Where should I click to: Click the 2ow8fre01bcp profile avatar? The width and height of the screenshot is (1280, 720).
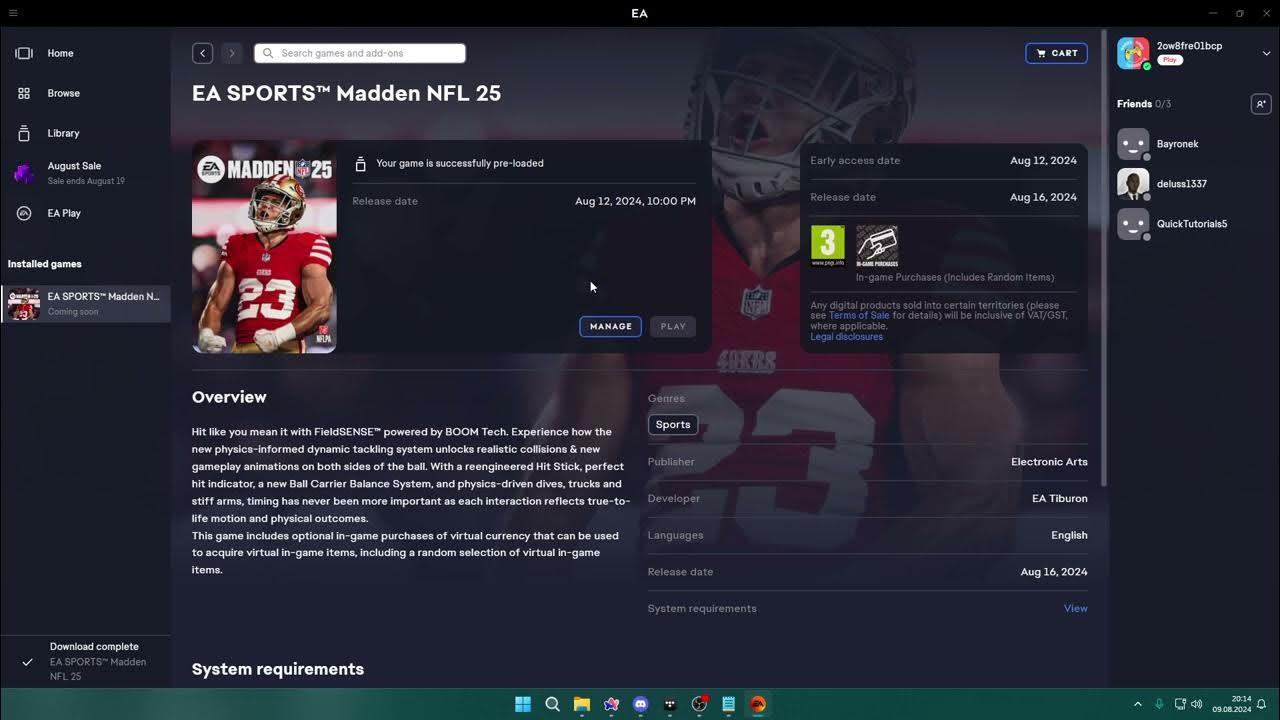[1133, 53]
